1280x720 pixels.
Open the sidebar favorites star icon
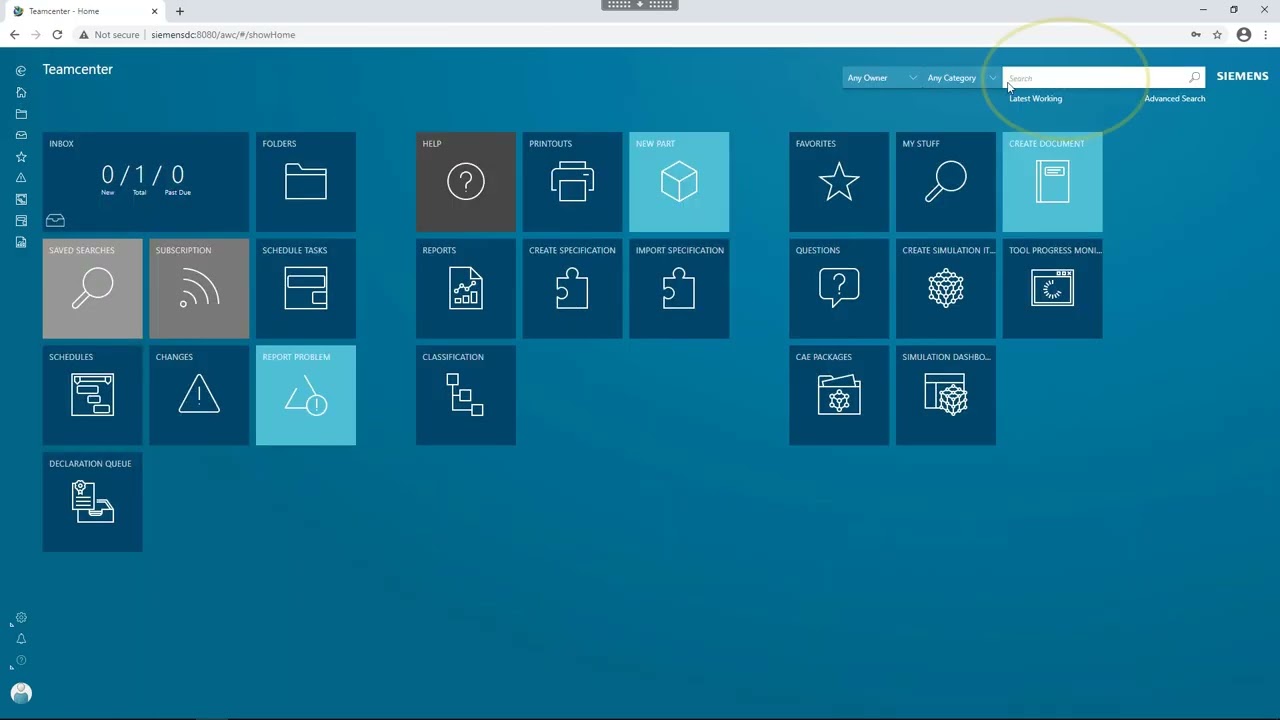click(x=21, y=157)
